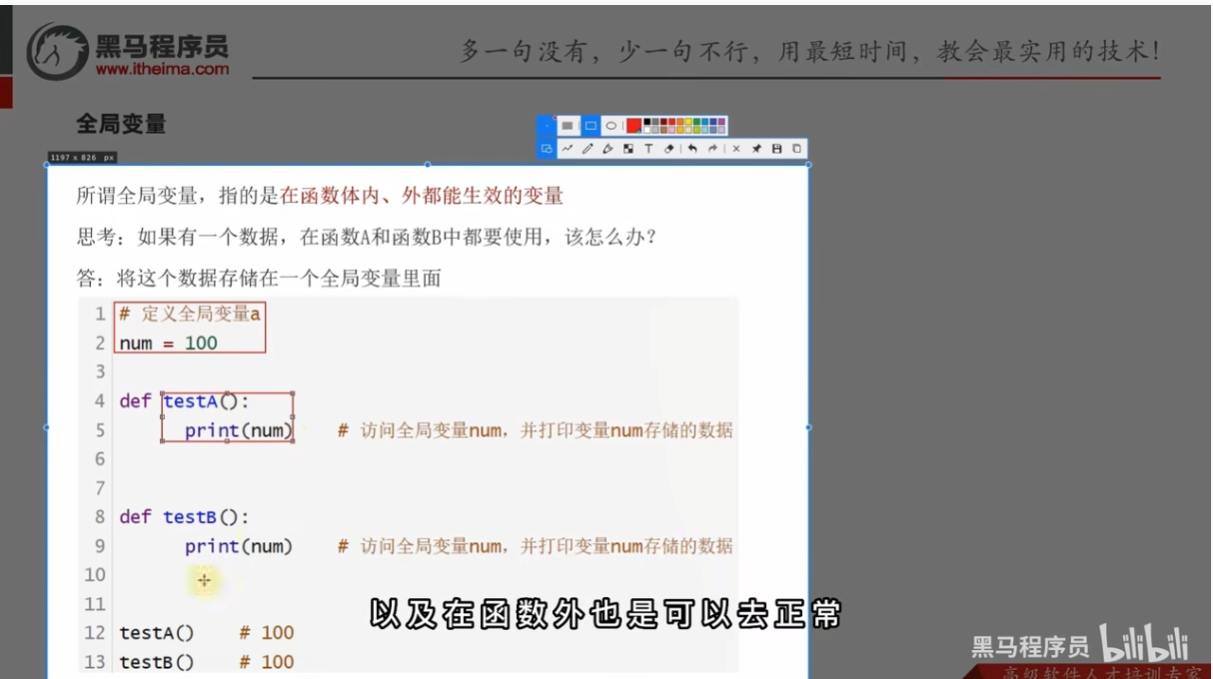The image size is (1213, 679).
Task: Select the polyline drawing tool
Action: pos(567,148)
